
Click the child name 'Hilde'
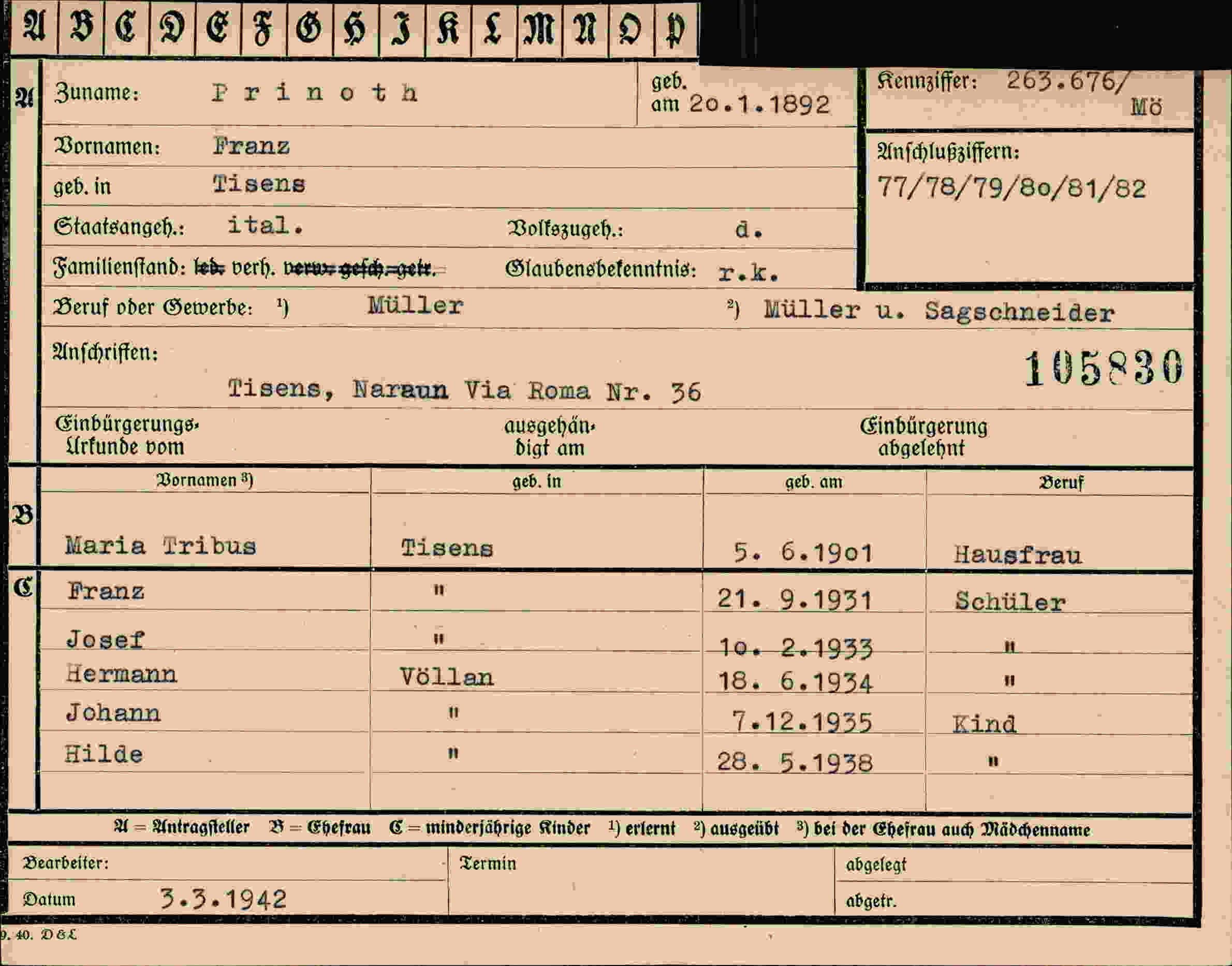coord(104,754)
